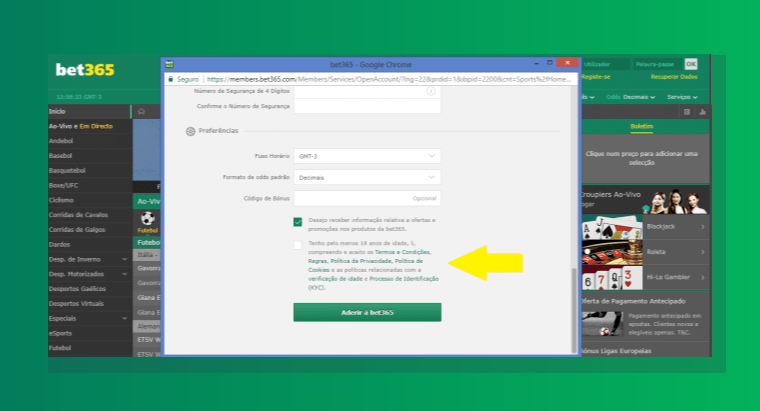The width and height of the screenshot is (760, 411).
Task: Click the bet365 logo on the main site
Action: [85, 70]
